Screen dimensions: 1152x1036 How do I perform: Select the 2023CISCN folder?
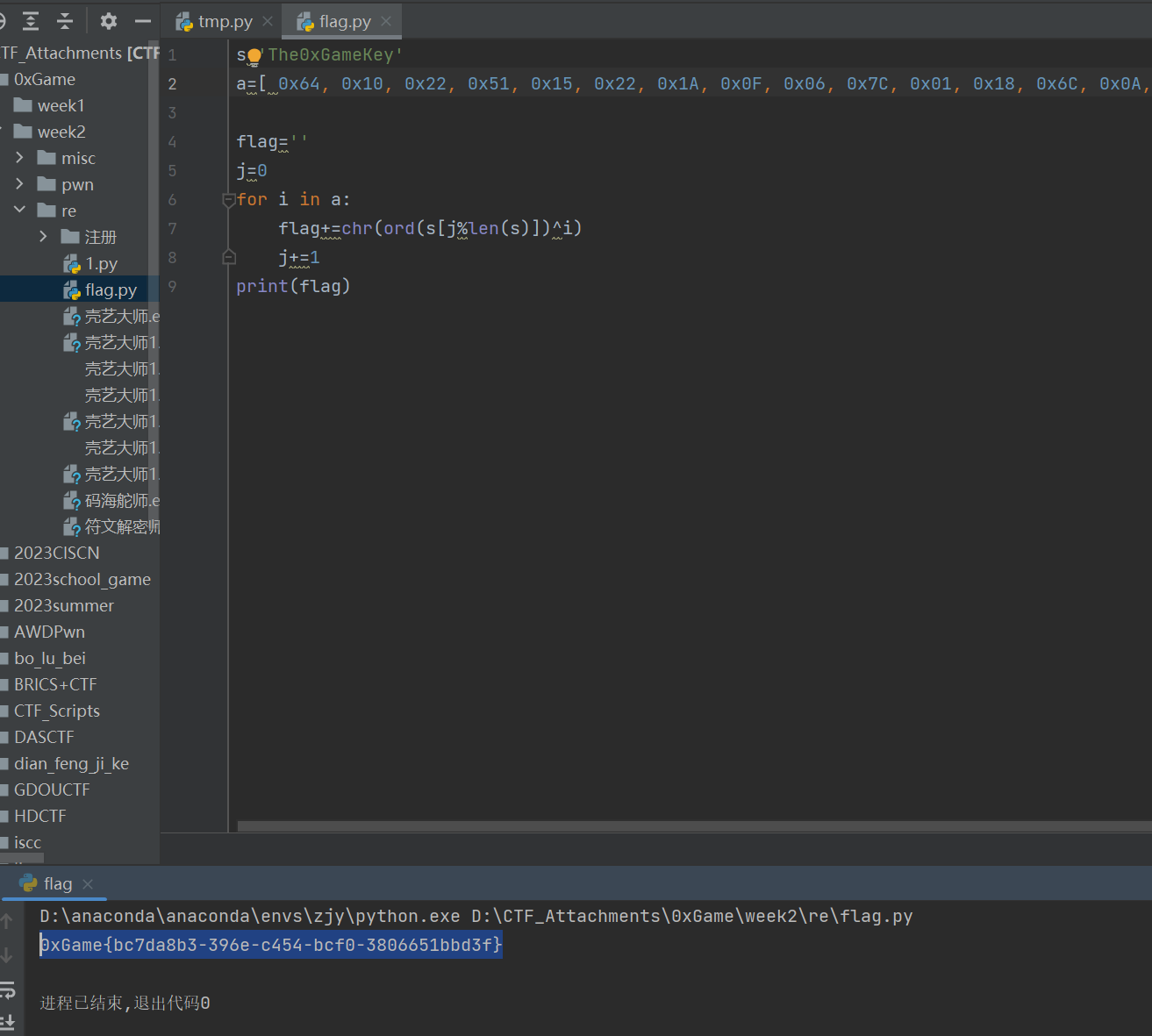(56, 554)
